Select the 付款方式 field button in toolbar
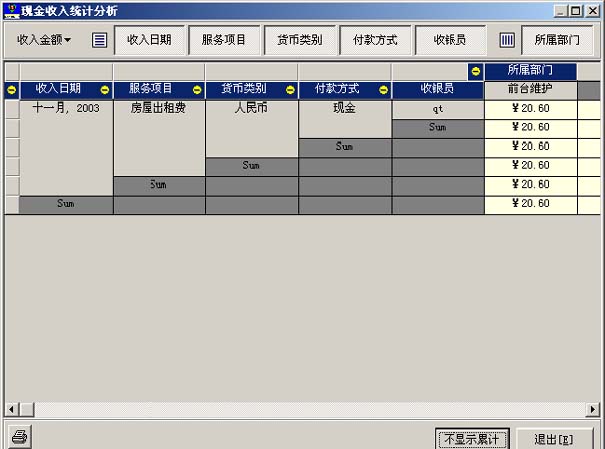This screenshot has height=449, width=605. (x=375, y=41)
